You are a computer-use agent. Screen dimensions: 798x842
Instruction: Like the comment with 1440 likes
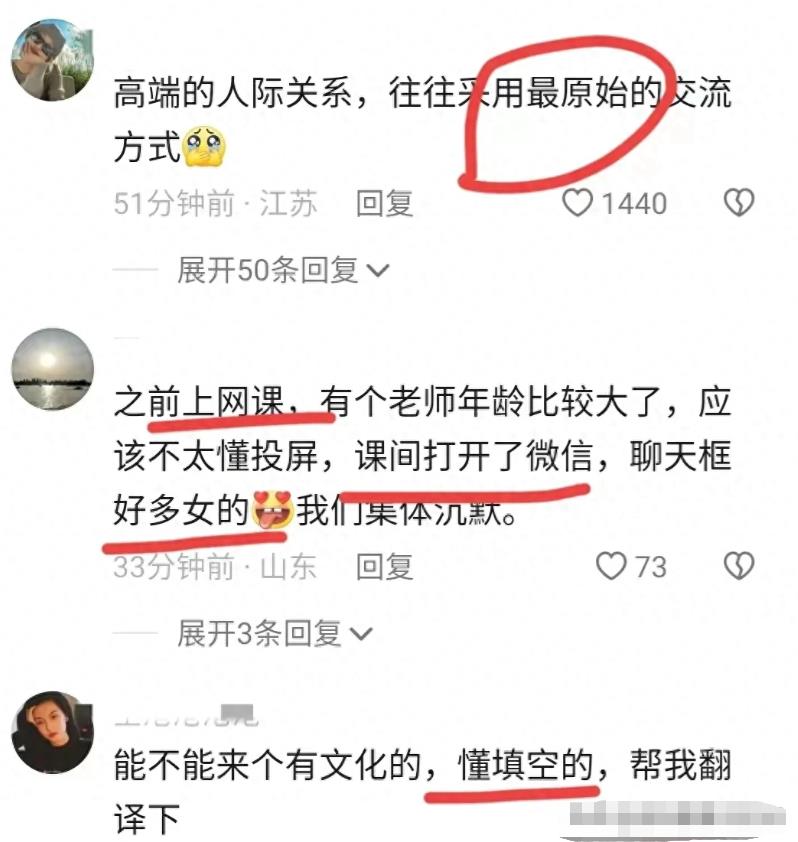(x=577, y=203)
